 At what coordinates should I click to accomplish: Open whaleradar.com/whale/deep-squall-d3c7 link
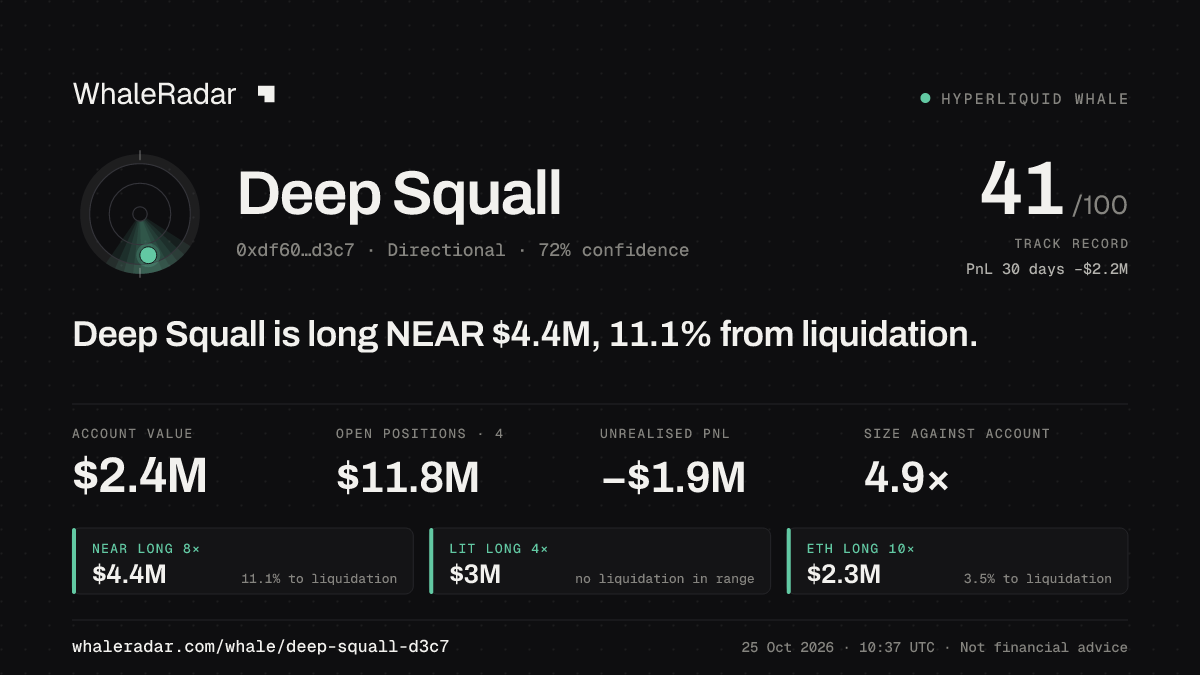[260, 647]
